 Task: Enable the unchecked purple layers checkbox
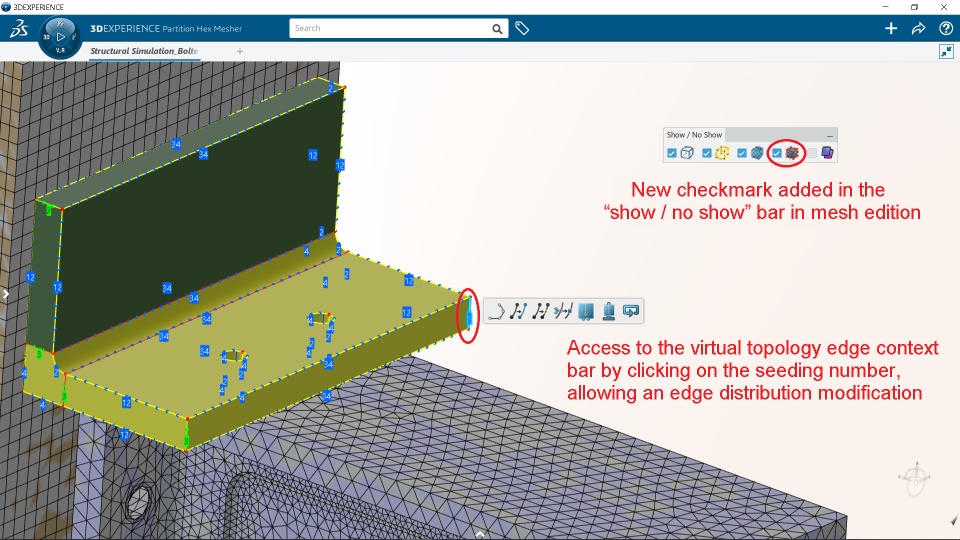(x=812, y=153)
